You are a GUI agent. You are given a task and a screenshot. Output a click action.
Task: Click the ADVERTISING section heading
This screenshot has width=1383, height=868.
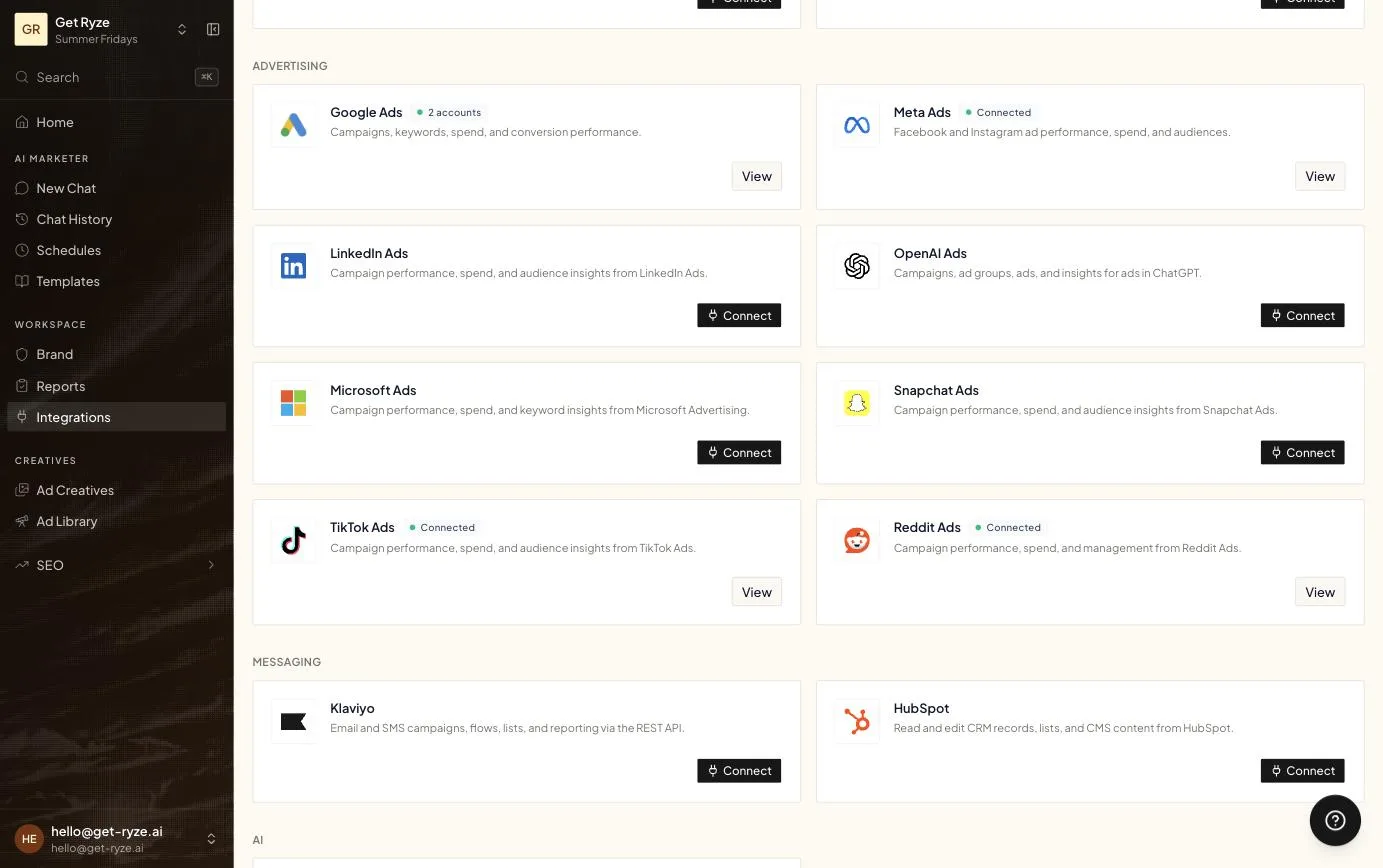[x=290, y=66]
